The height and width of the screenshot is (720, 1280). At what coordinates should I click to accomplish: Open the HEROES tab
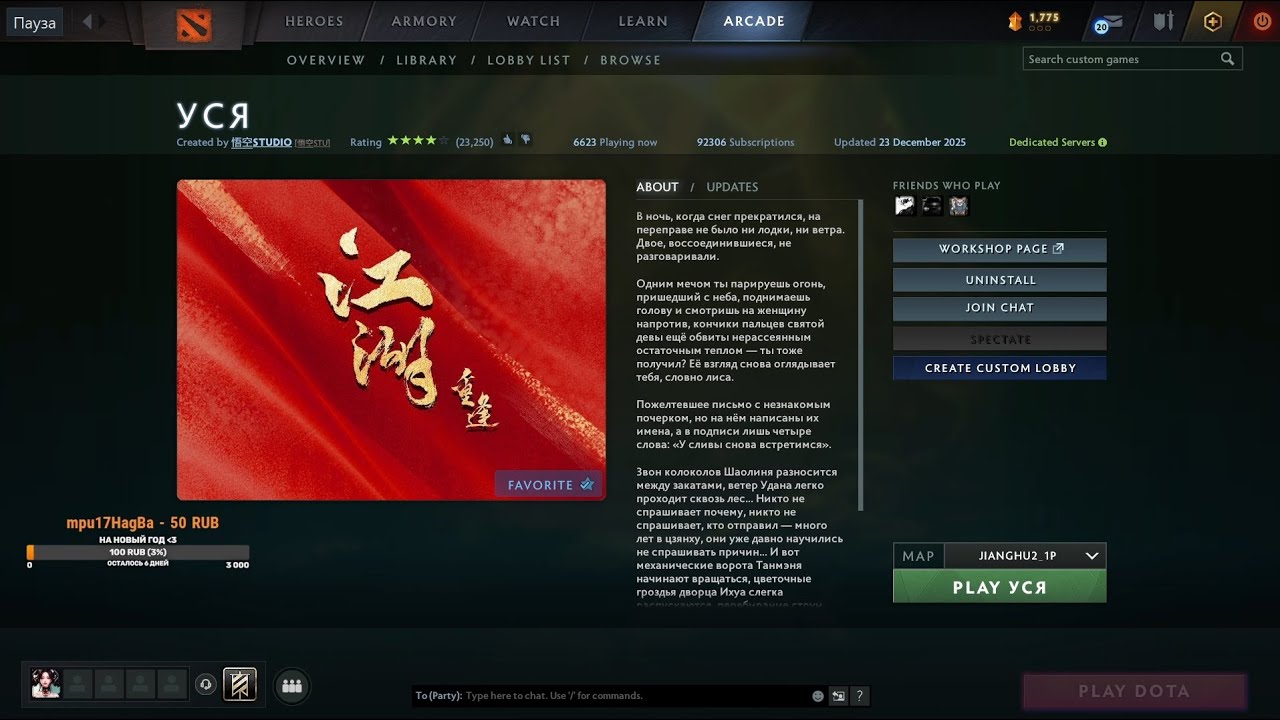pos(314,21)
